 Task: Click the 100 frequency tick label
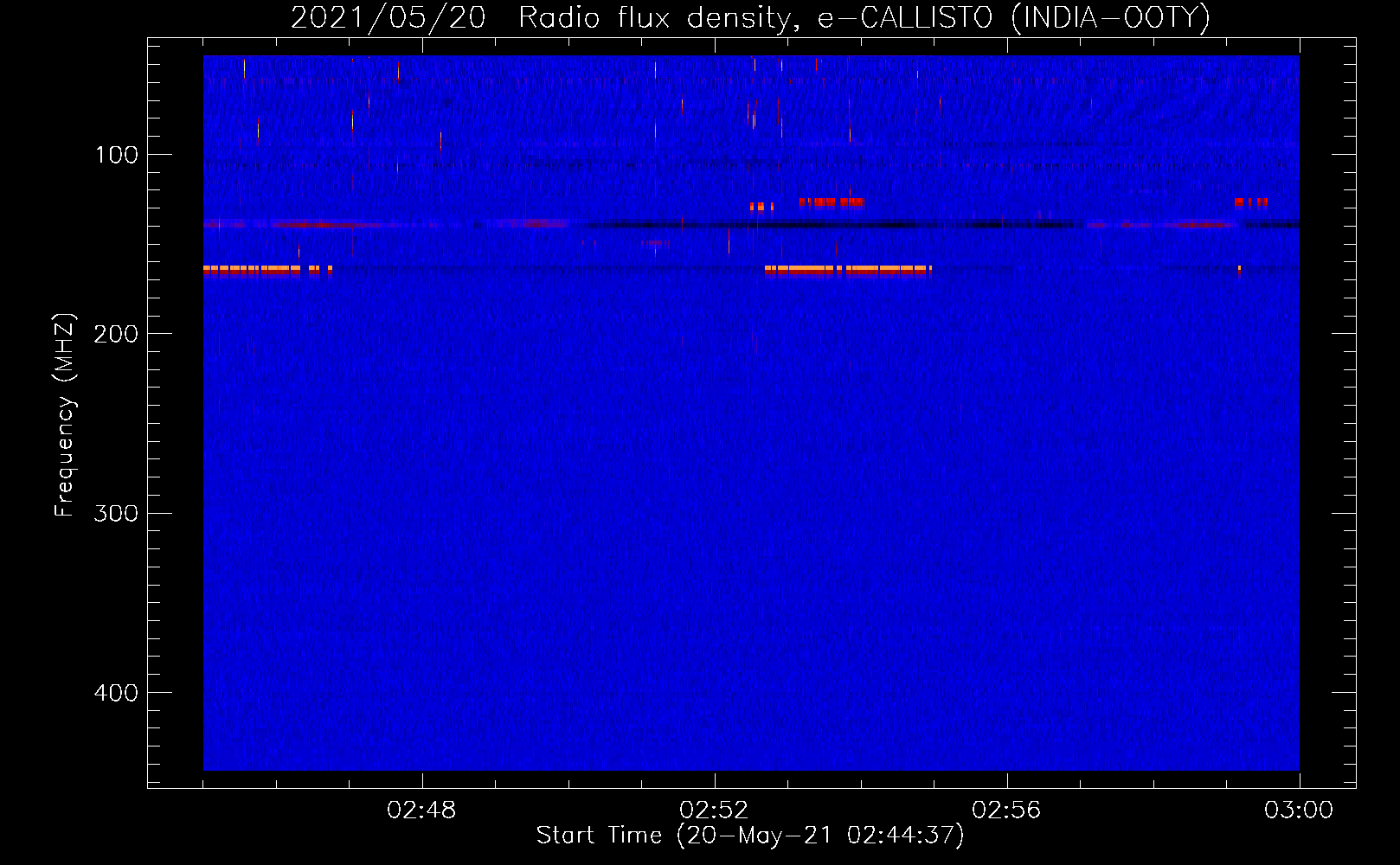click(x=116, y=155)
